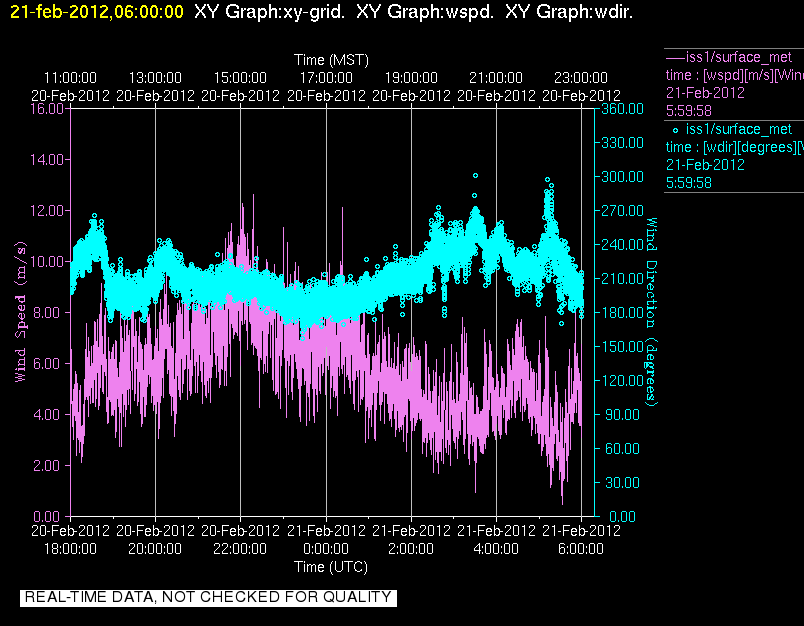Click the time : [wdir][degrees] legend line
804x626 pixels.
[735, 147]
